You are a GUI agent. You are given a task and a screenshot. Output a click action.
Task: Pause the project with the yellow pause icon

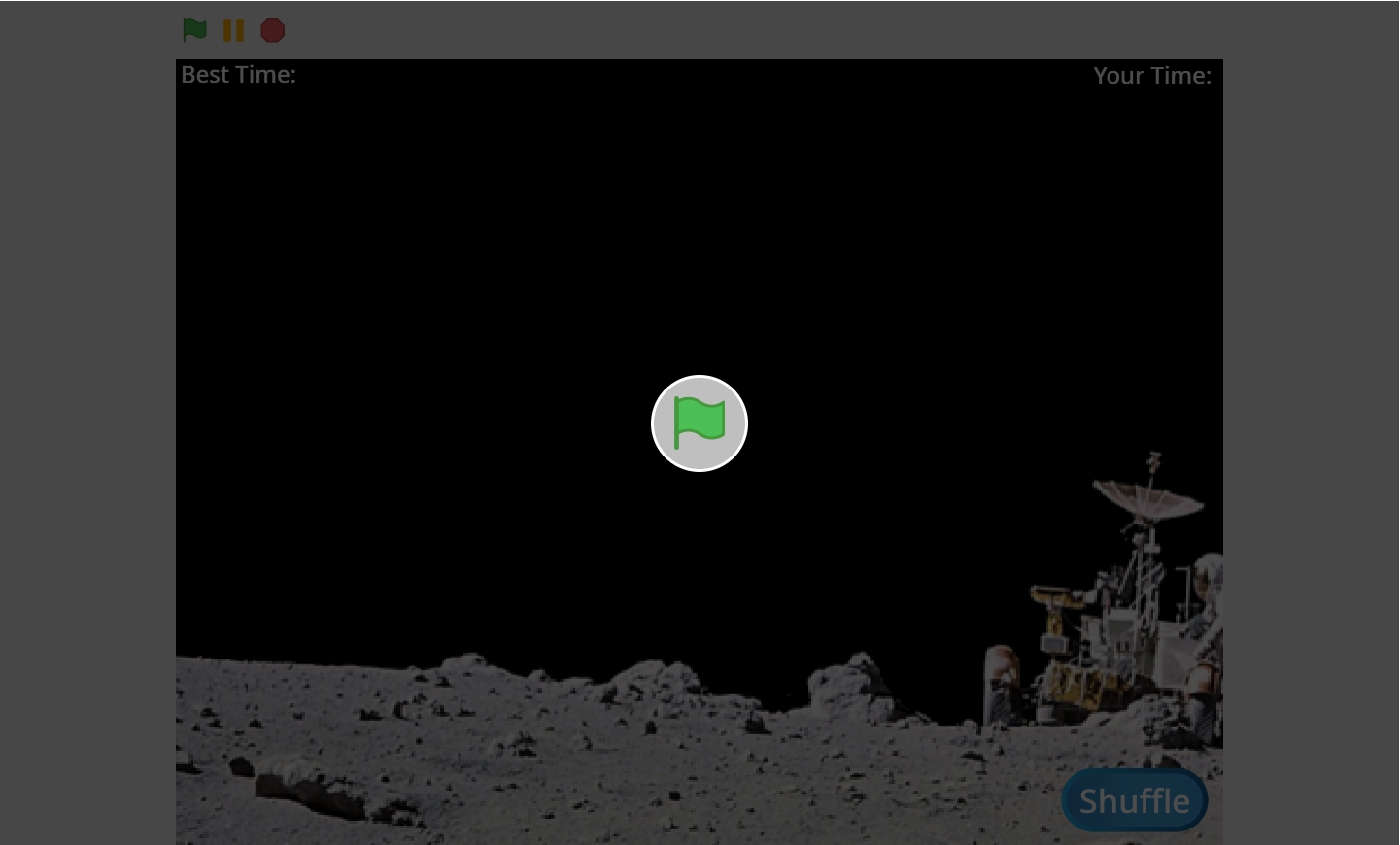(x=233, y=31)
